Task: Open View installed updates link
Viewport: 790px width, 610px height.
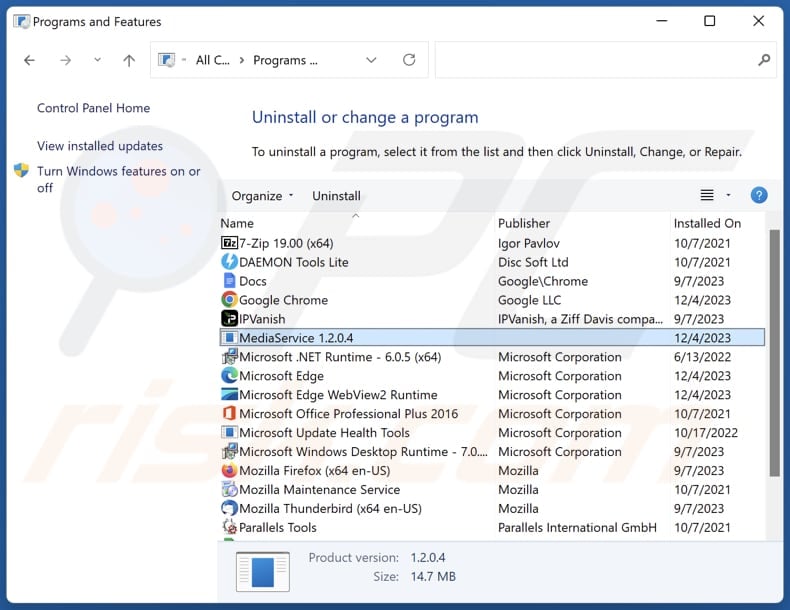Action: (100, 146)
